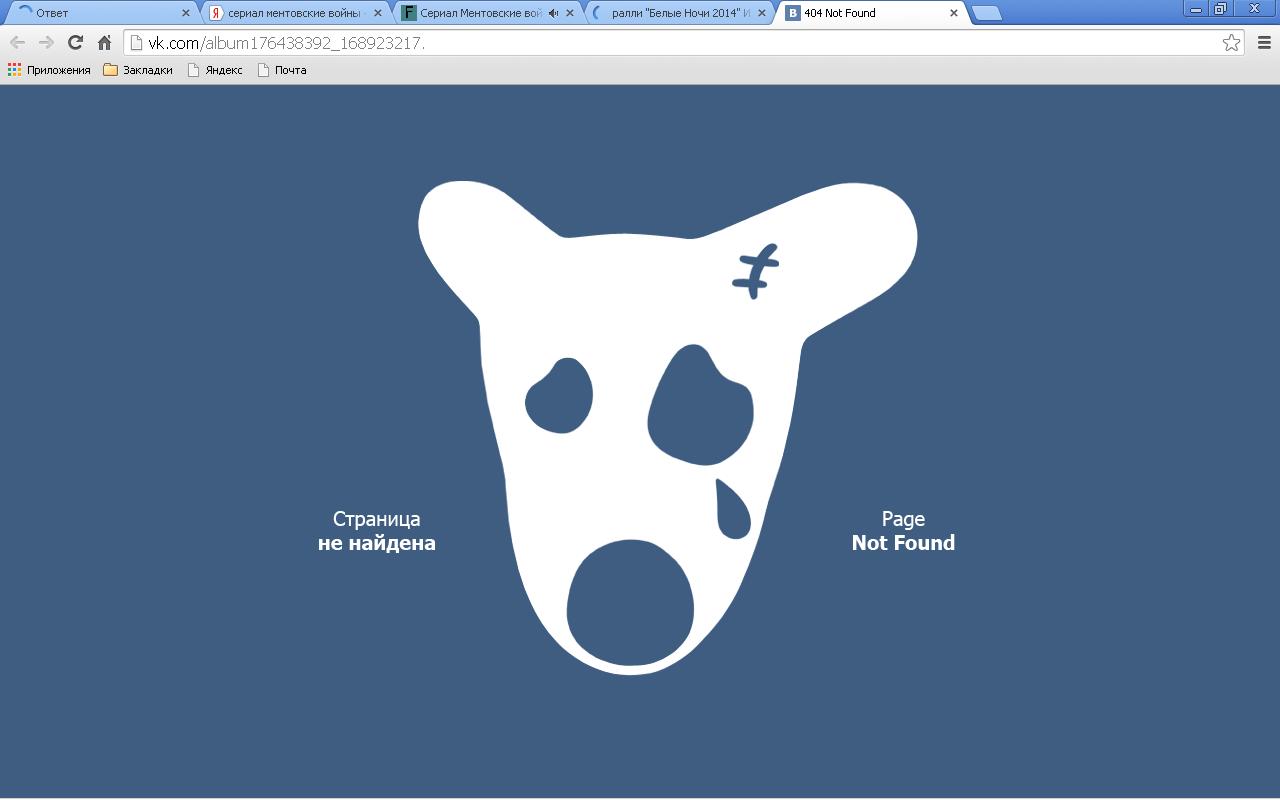Switch to the ралли Белые Ночи 2014 tab
This screenshot has width=1280, height=800.
pos(680,13)
